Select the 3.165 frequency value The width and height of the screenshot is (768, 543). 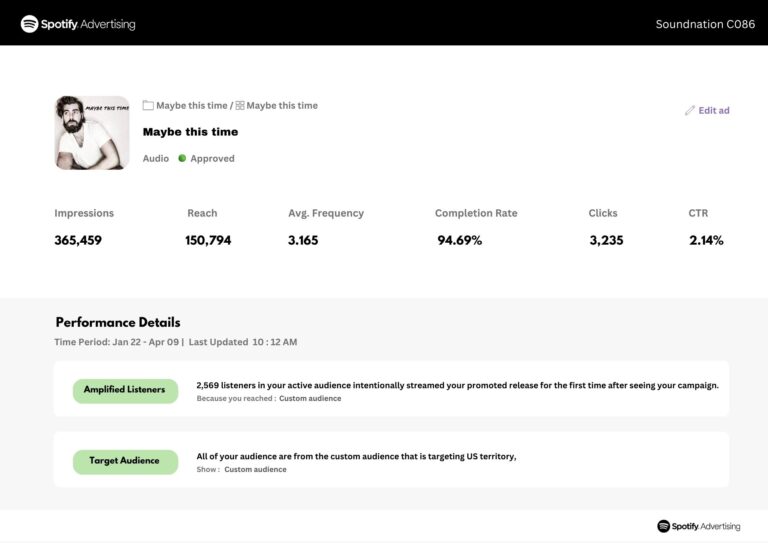[x=303, y=240]
